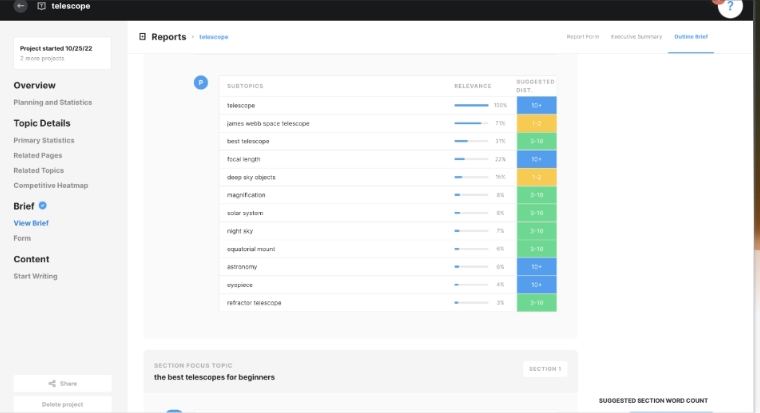Select Start Writing under Content
The width and height of the screenshot is (760, 413).
[x=35, y=276]
